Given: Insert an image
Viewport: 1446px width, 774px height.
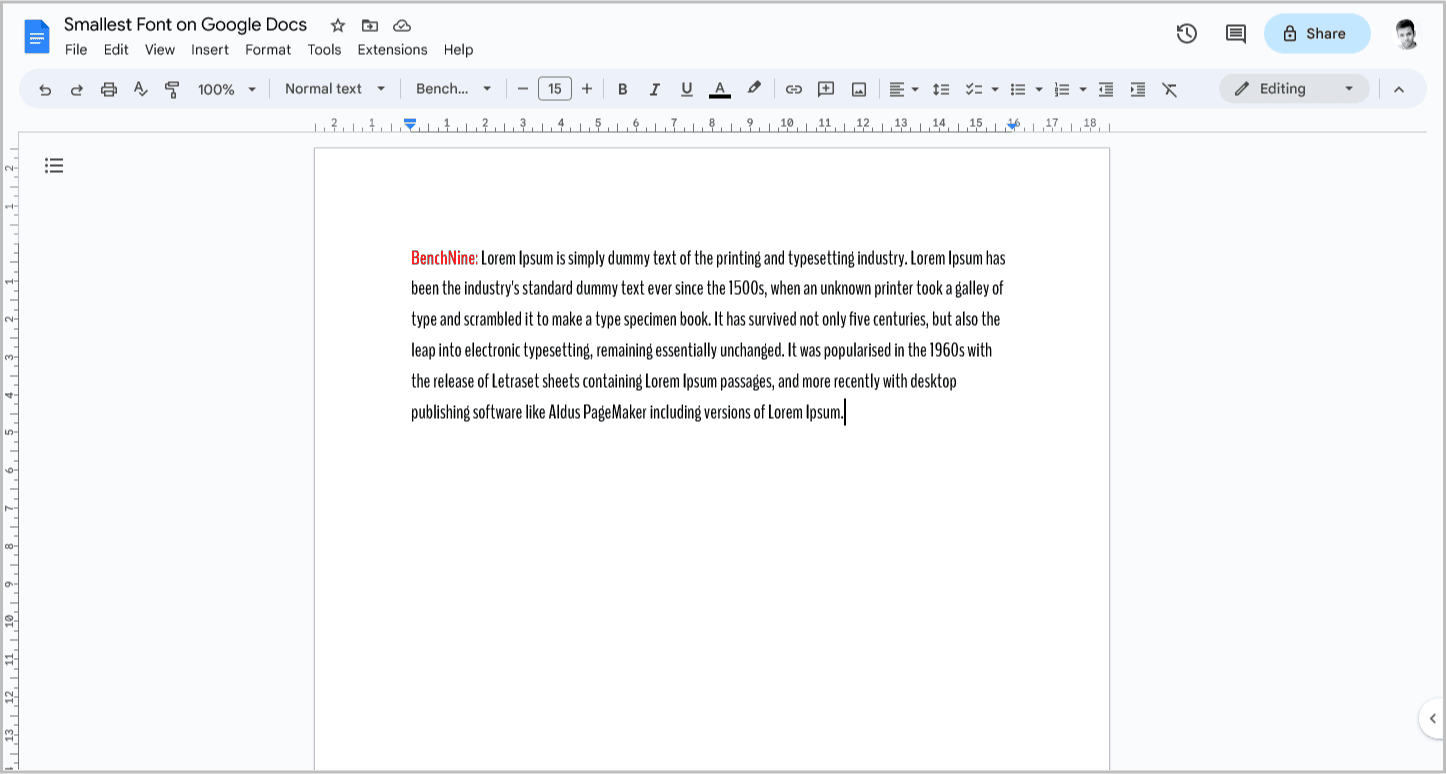Looking at the screenshot, I should coord(859,89).
